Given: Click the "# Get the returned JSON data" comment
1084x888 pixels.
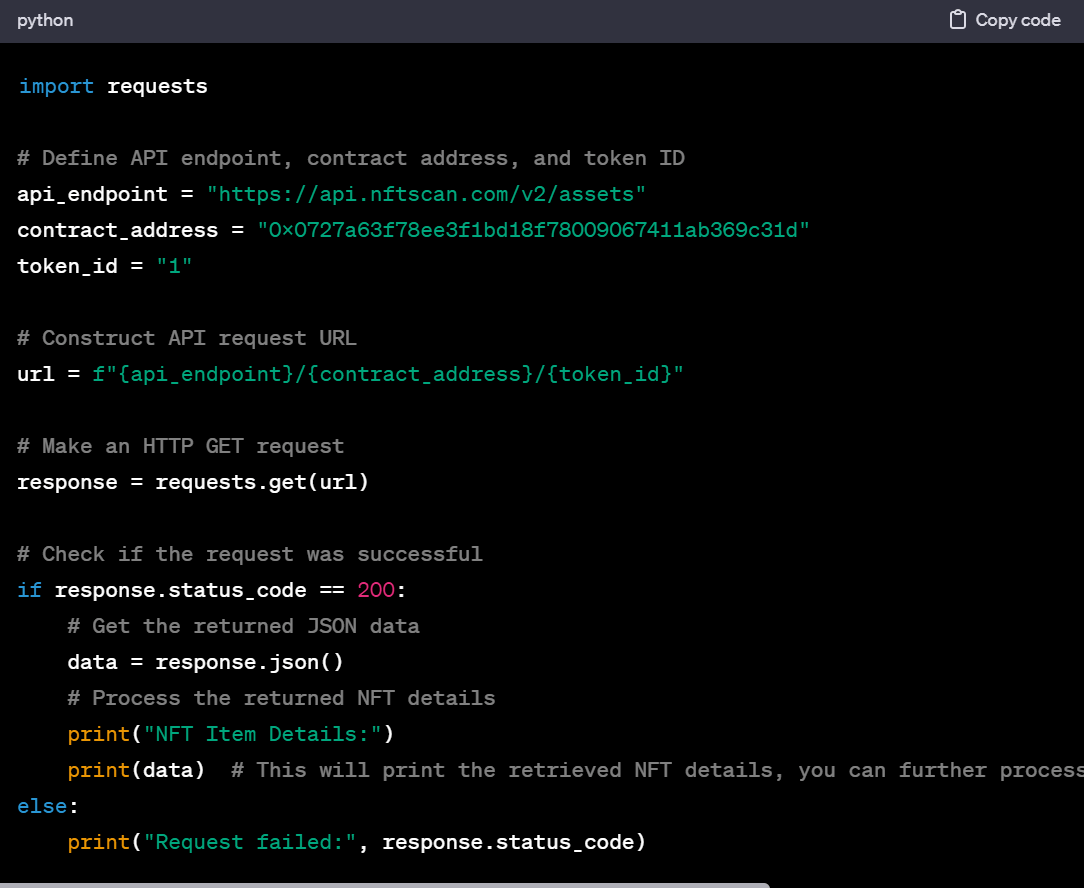Looking at the screenshot, I should [x=243, y=626].
